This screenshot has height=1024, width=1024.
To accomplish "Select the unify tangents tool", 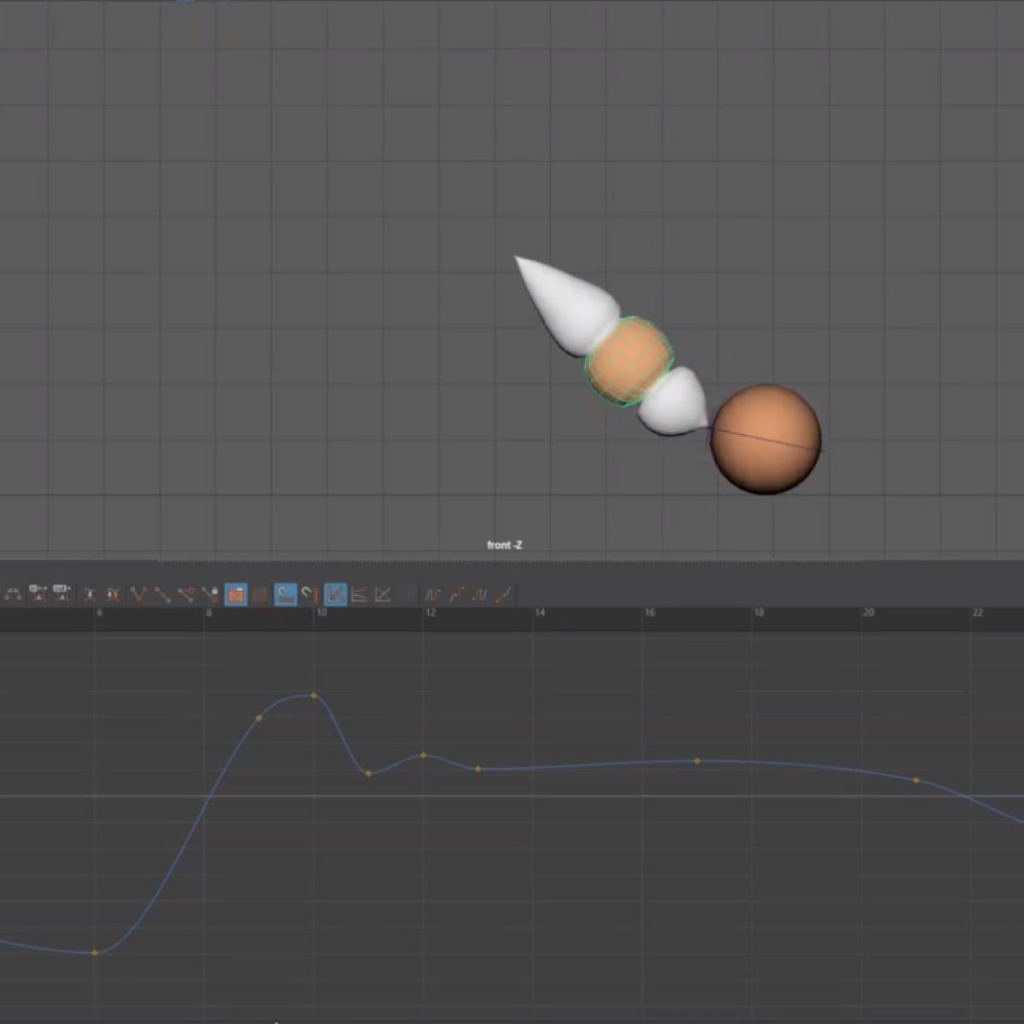I will click(x=162, y=594).
